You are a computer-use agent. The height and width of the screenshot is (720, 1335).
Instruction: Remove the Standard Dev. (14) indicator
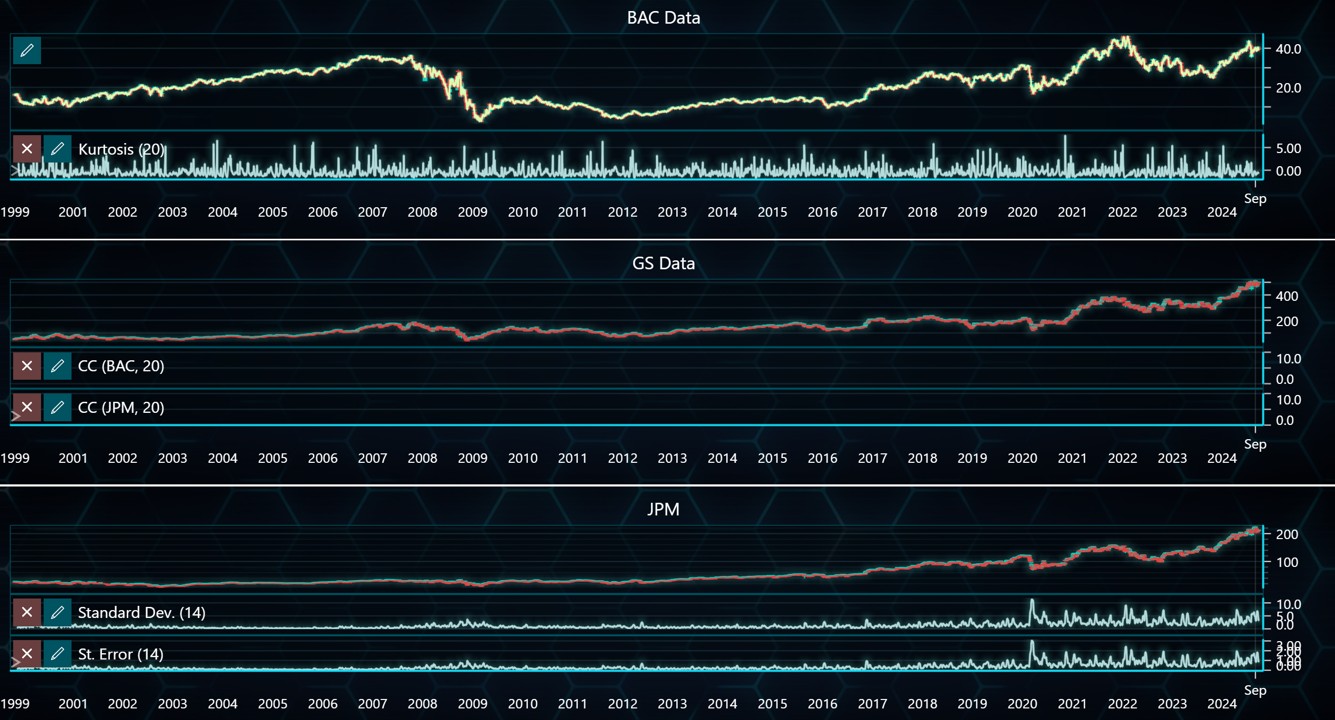pyautogui.click(x=26, y=612)
